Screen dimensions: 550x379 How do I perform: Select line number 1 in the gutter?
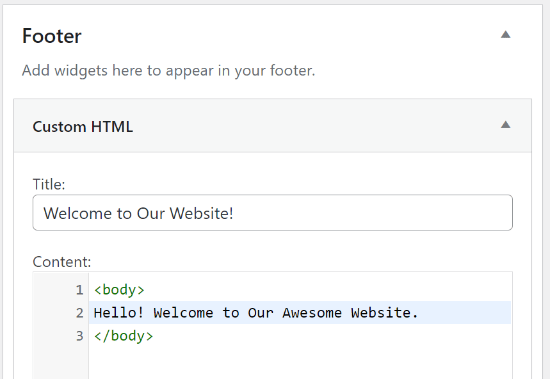pos(80,290)
